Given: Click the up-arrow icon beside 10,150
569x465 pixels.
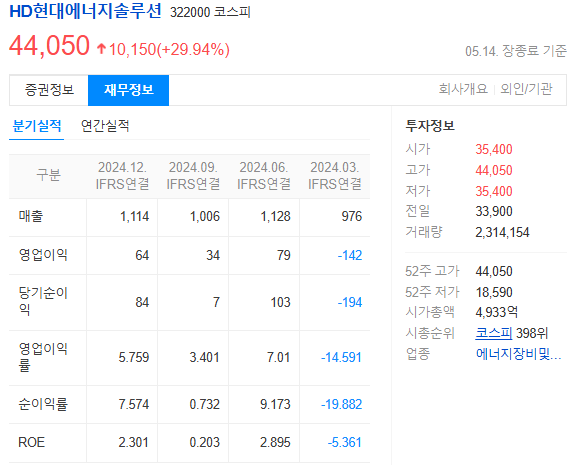Looking at the screenshot, I should pos(101,49).
